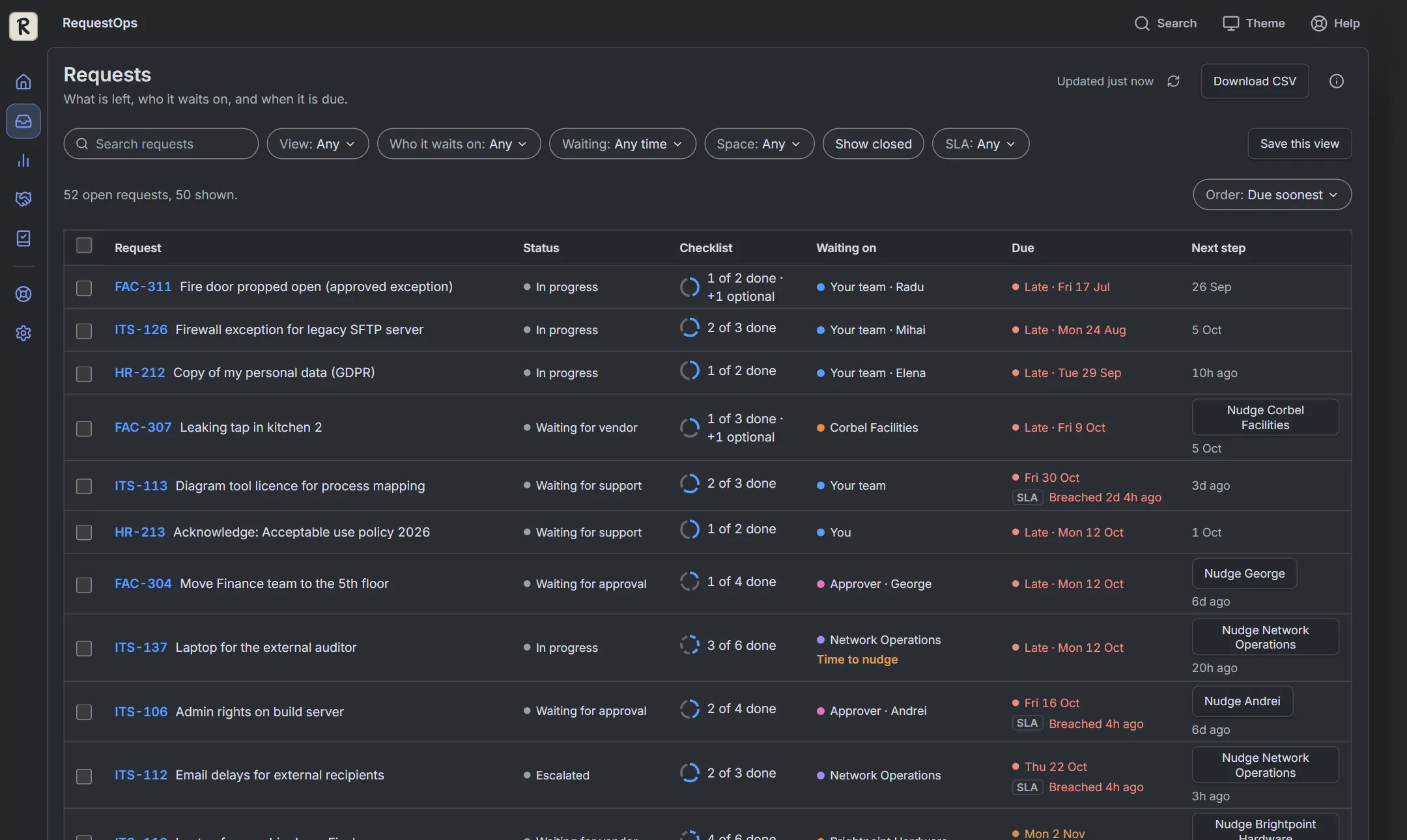
Task: Open the bar chart reports sidebar icon
Action: pos(23,160)
